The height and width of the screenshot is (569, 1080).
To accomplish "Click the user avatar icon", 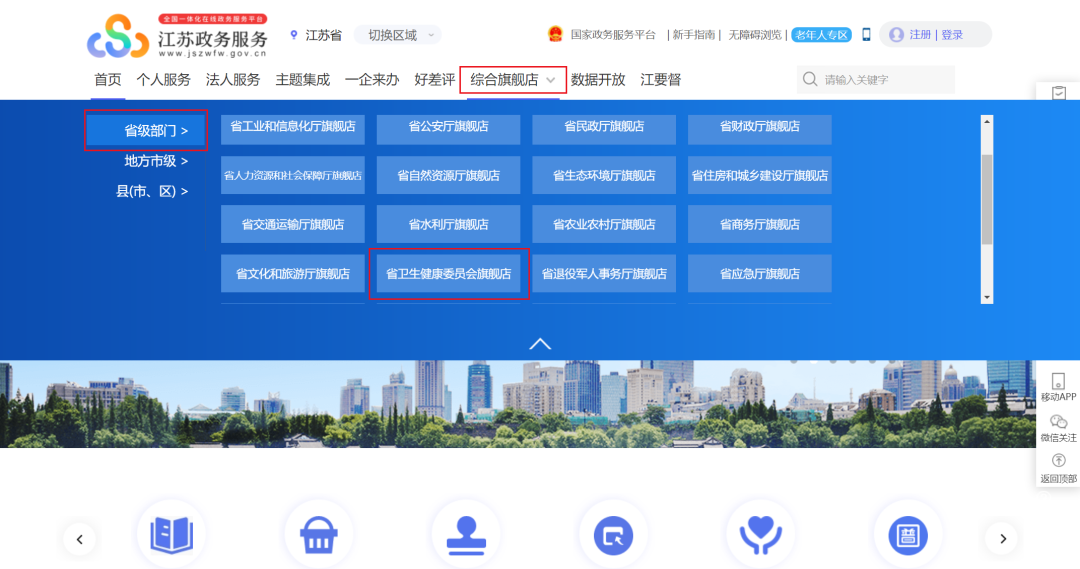I will tap(896, 34).
